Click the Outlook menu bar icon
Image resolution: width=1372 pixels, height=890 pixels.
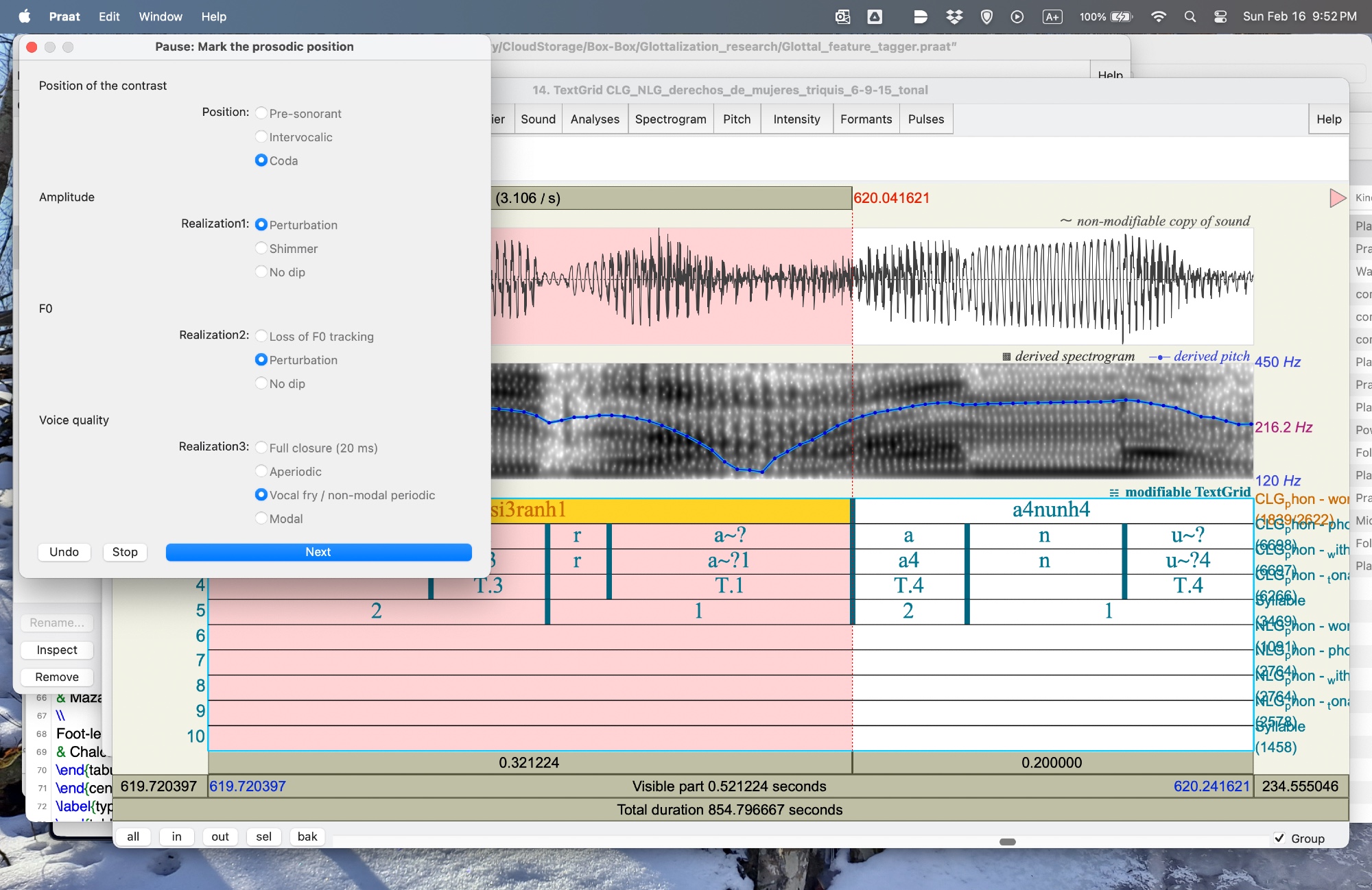coord(843,16)
